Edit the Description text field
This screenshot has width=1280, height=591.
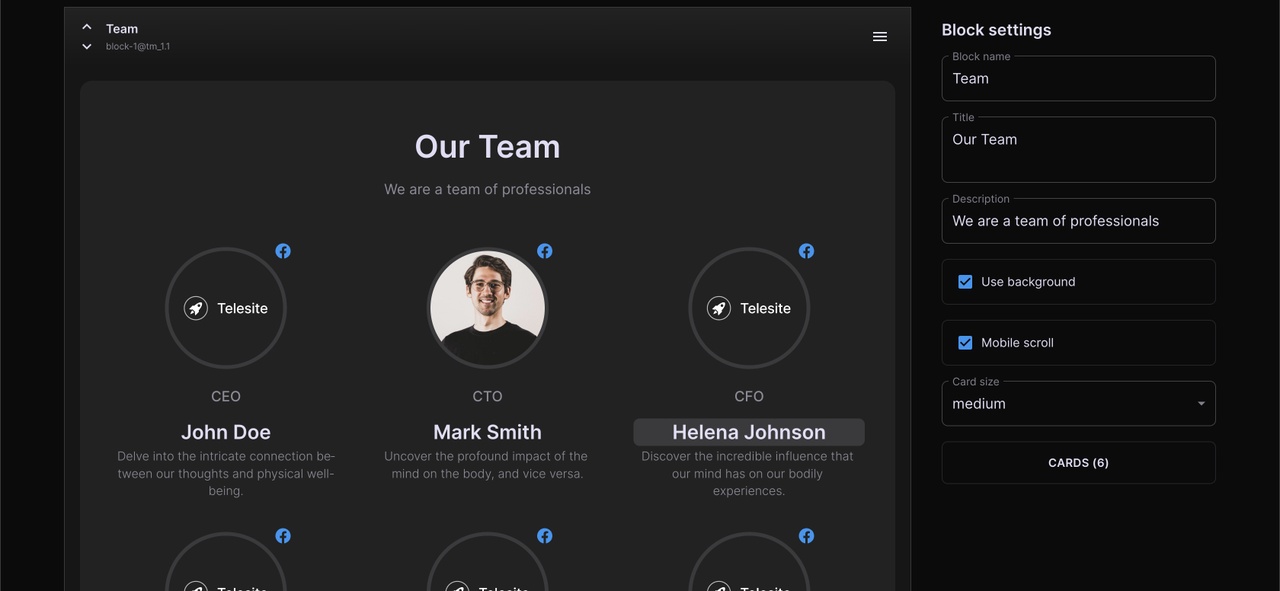[x=1078, y=220]
